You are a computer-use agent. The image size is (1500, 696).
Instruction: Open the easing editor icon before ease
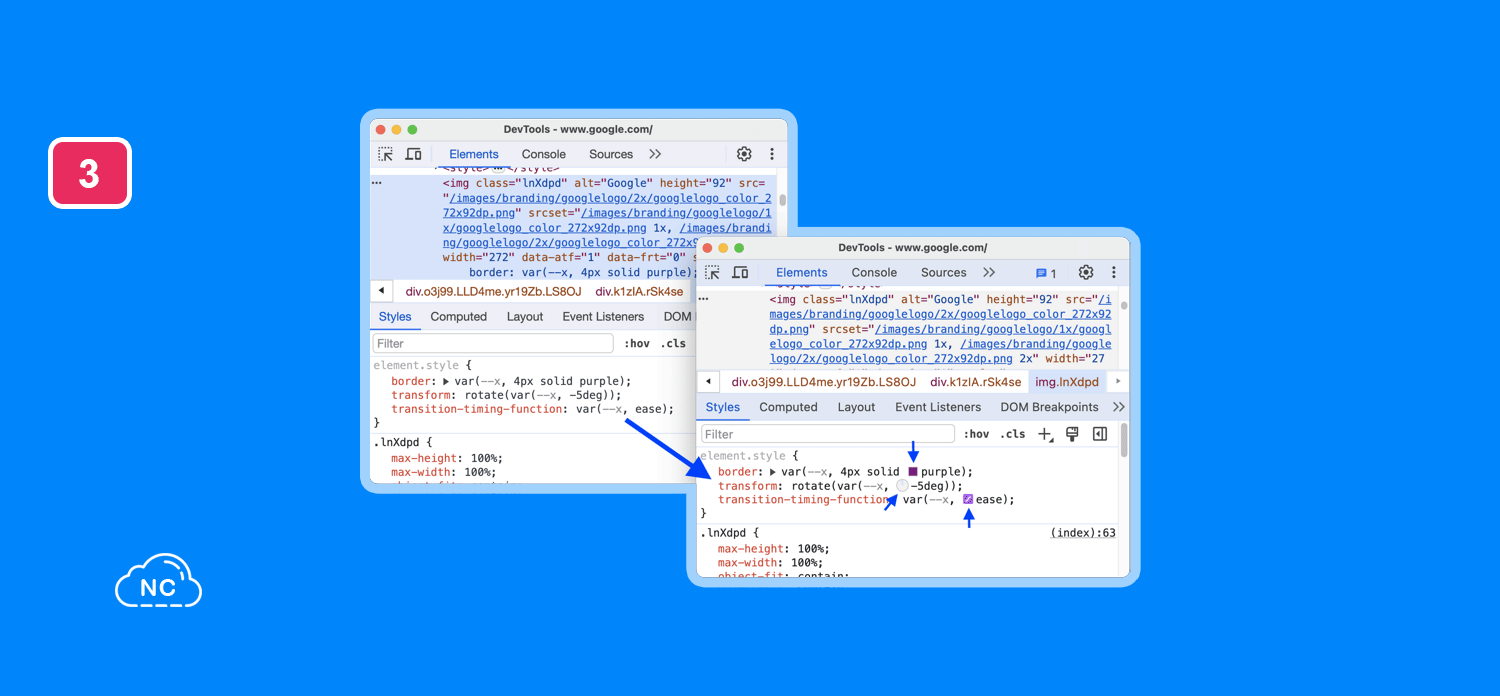pos(968,499)
